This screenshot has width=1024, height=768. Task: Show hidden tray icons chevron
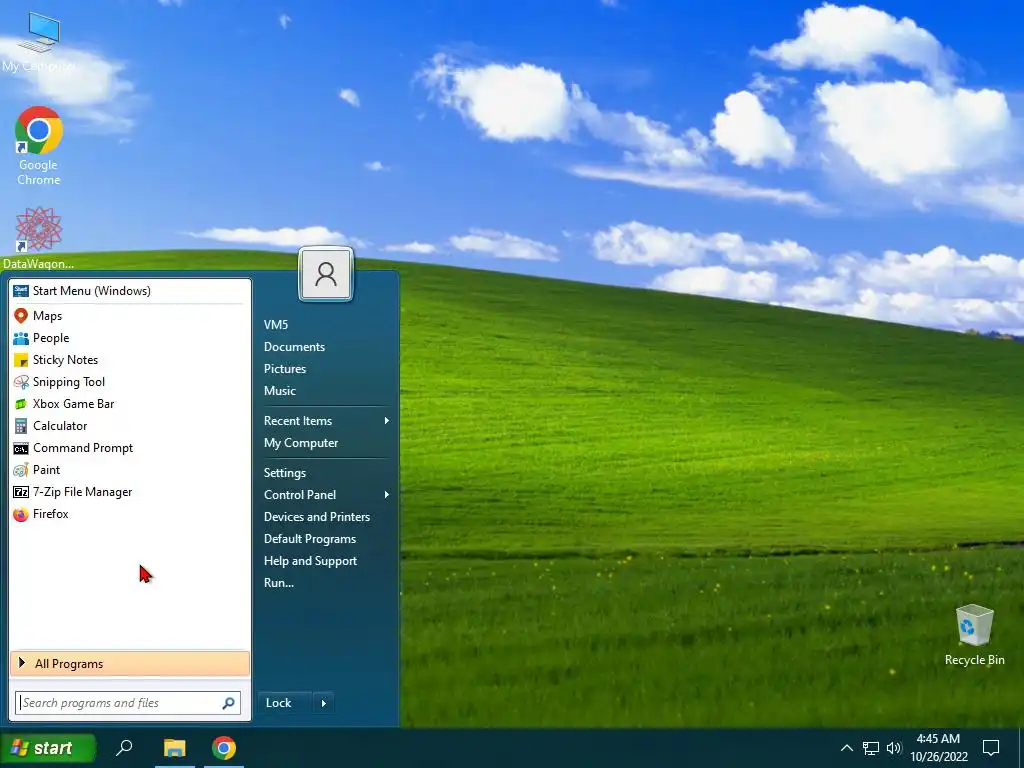click(x=846, y=748)
